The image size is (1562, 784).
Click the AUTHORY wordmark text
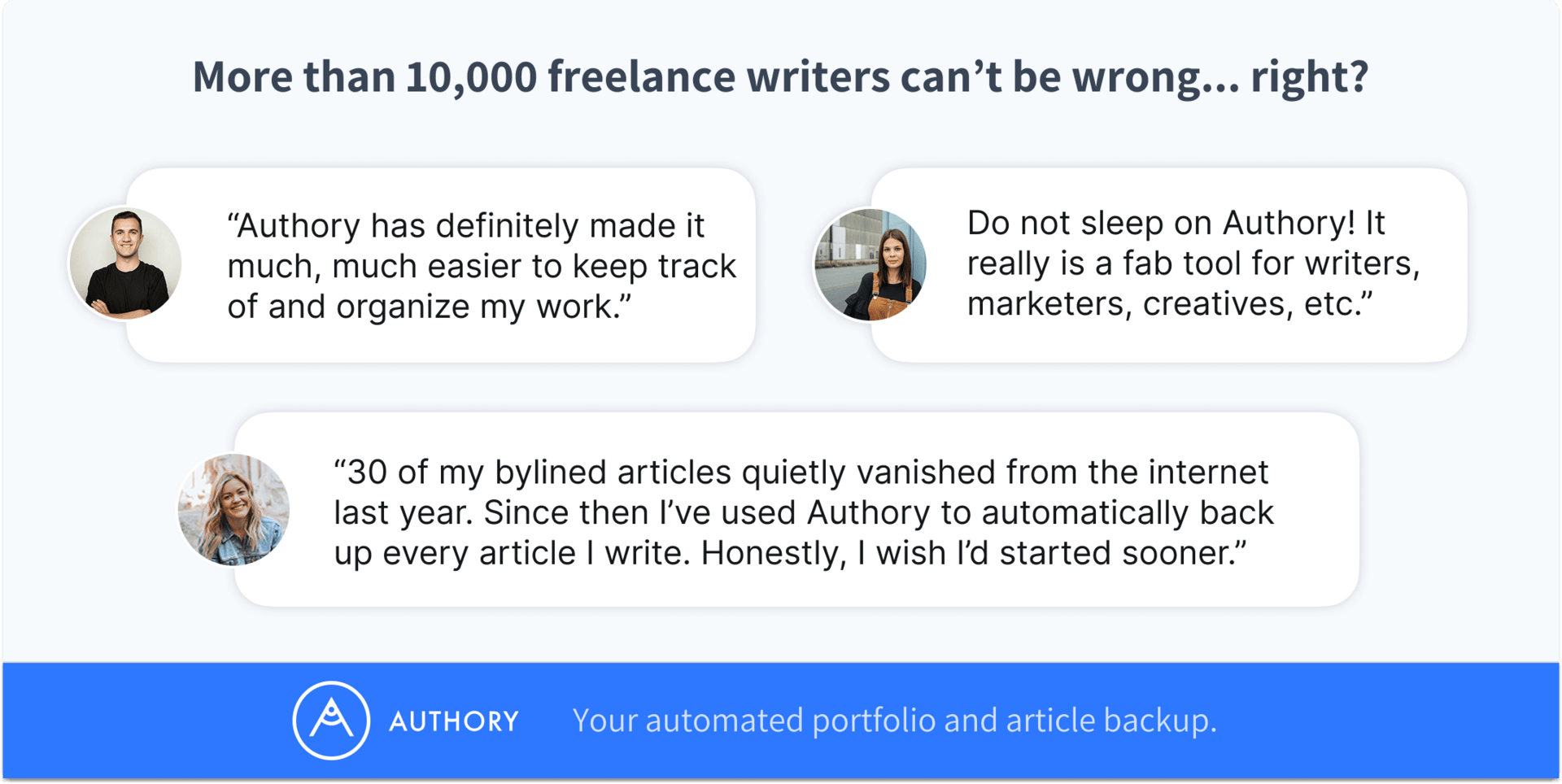(x=454, y=721)
